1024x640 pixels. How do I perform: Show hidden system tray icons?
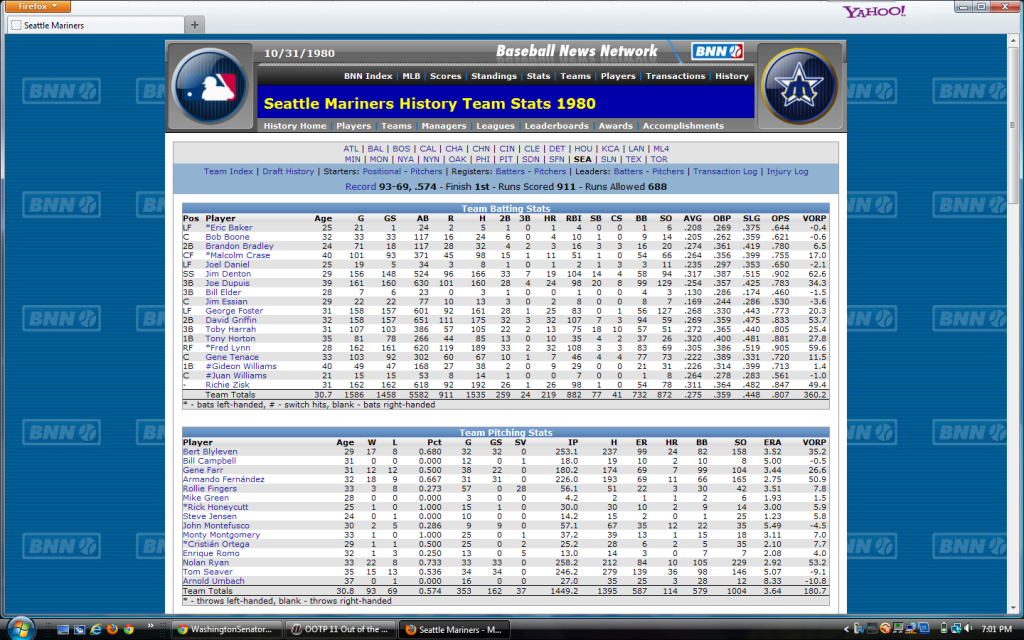(x=846, y=630)
